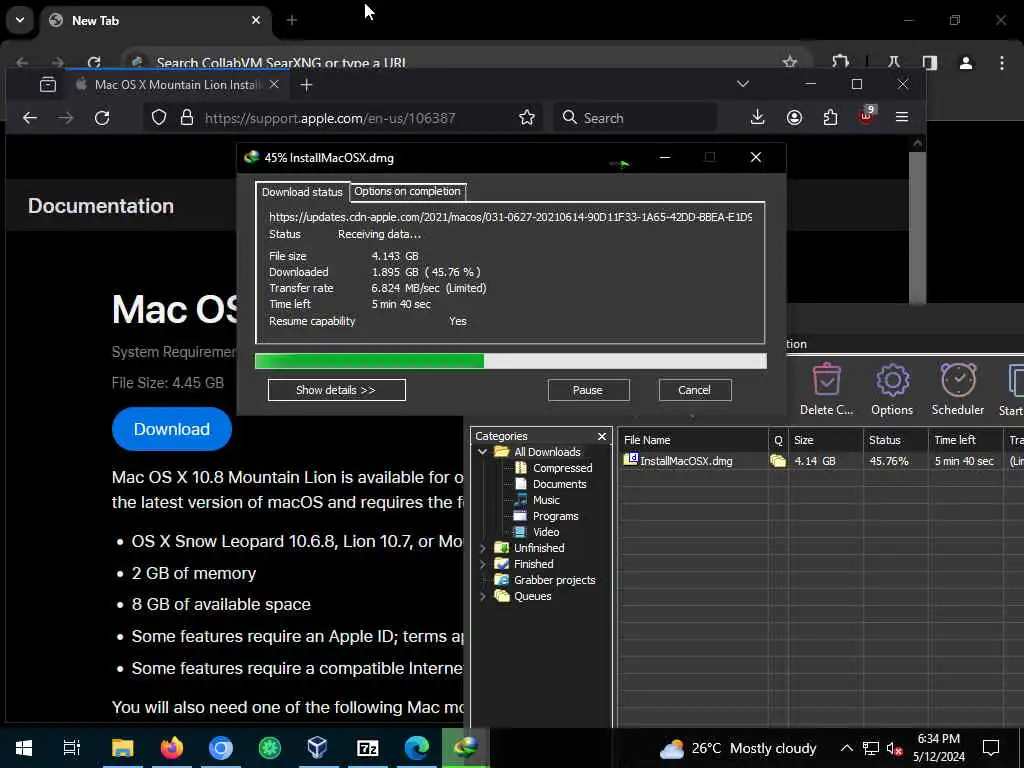This screenshot has width=1024, height=768.
Task: Close the Mac OS X Mountain Lion tab
Action: [274, 84]
